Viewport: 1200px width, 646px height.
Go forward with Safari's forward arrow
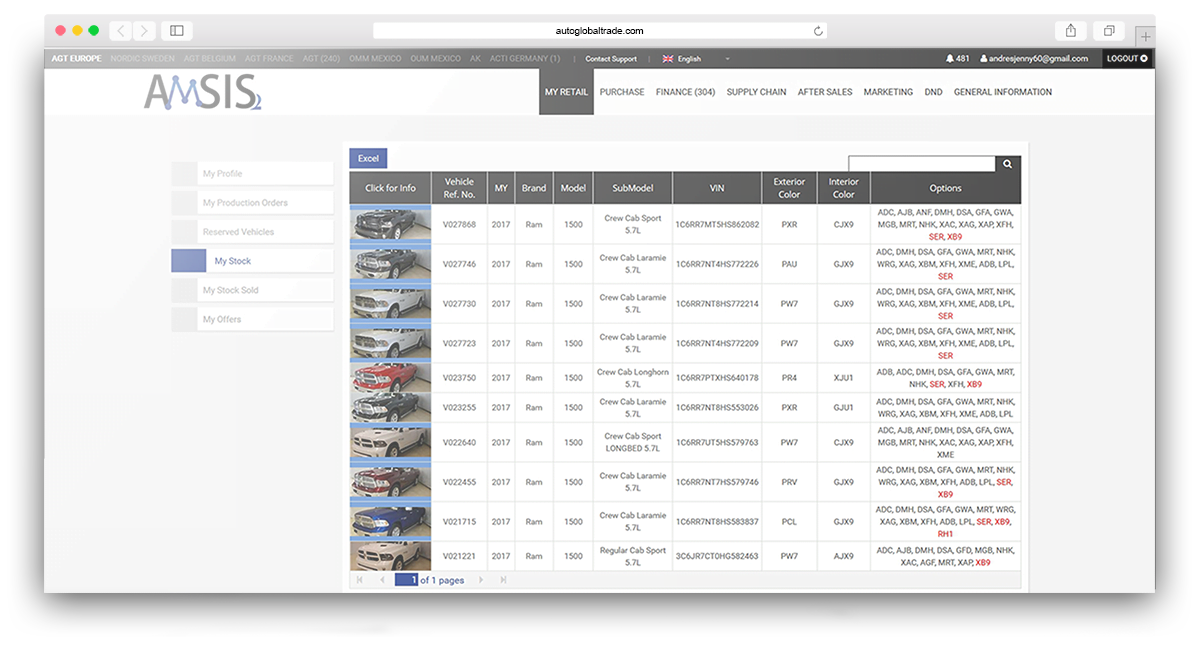(145, 31)
